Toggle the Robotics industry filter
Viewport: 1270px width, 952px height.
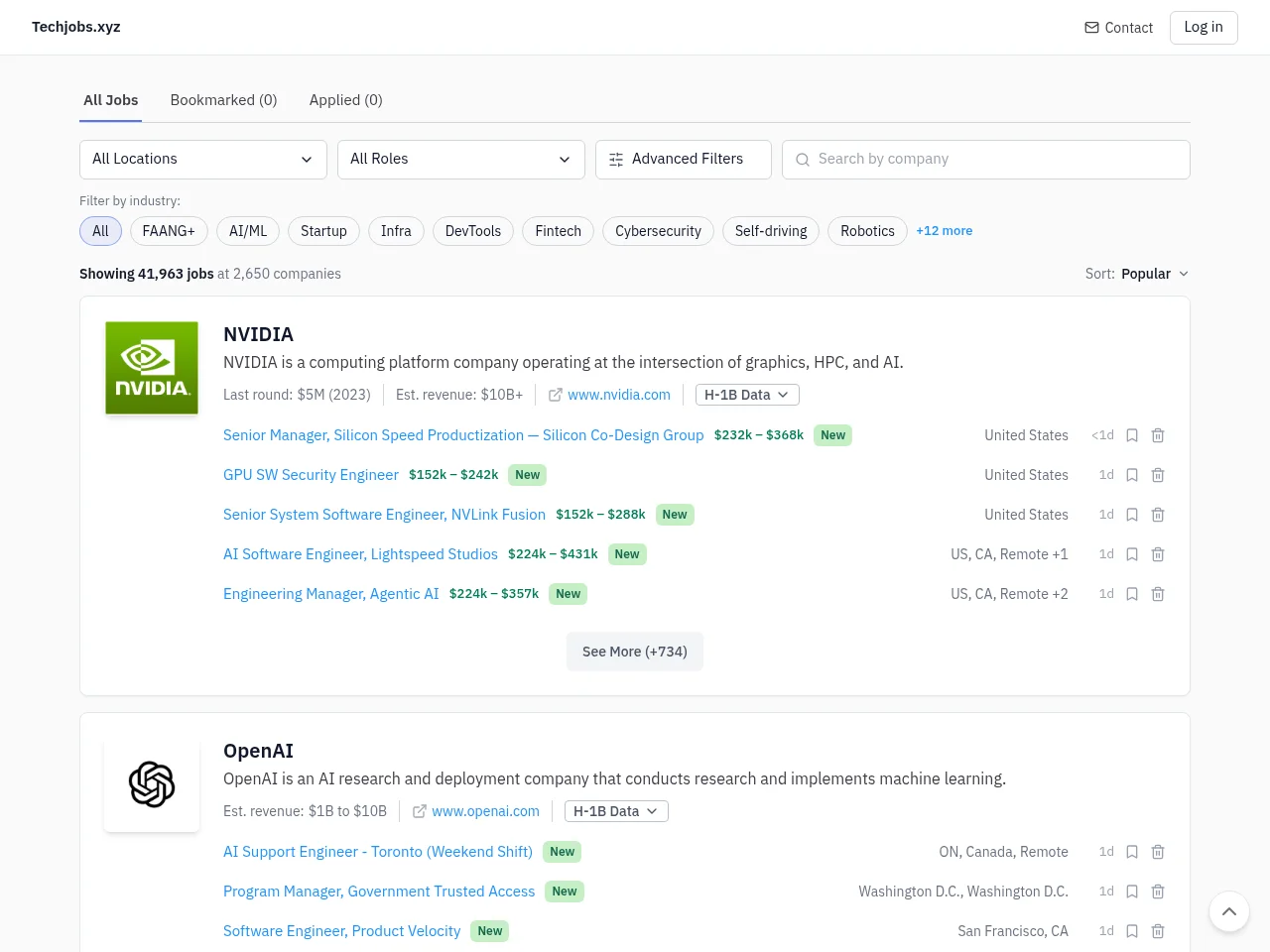pyautogui.click(x=867, y=231)
